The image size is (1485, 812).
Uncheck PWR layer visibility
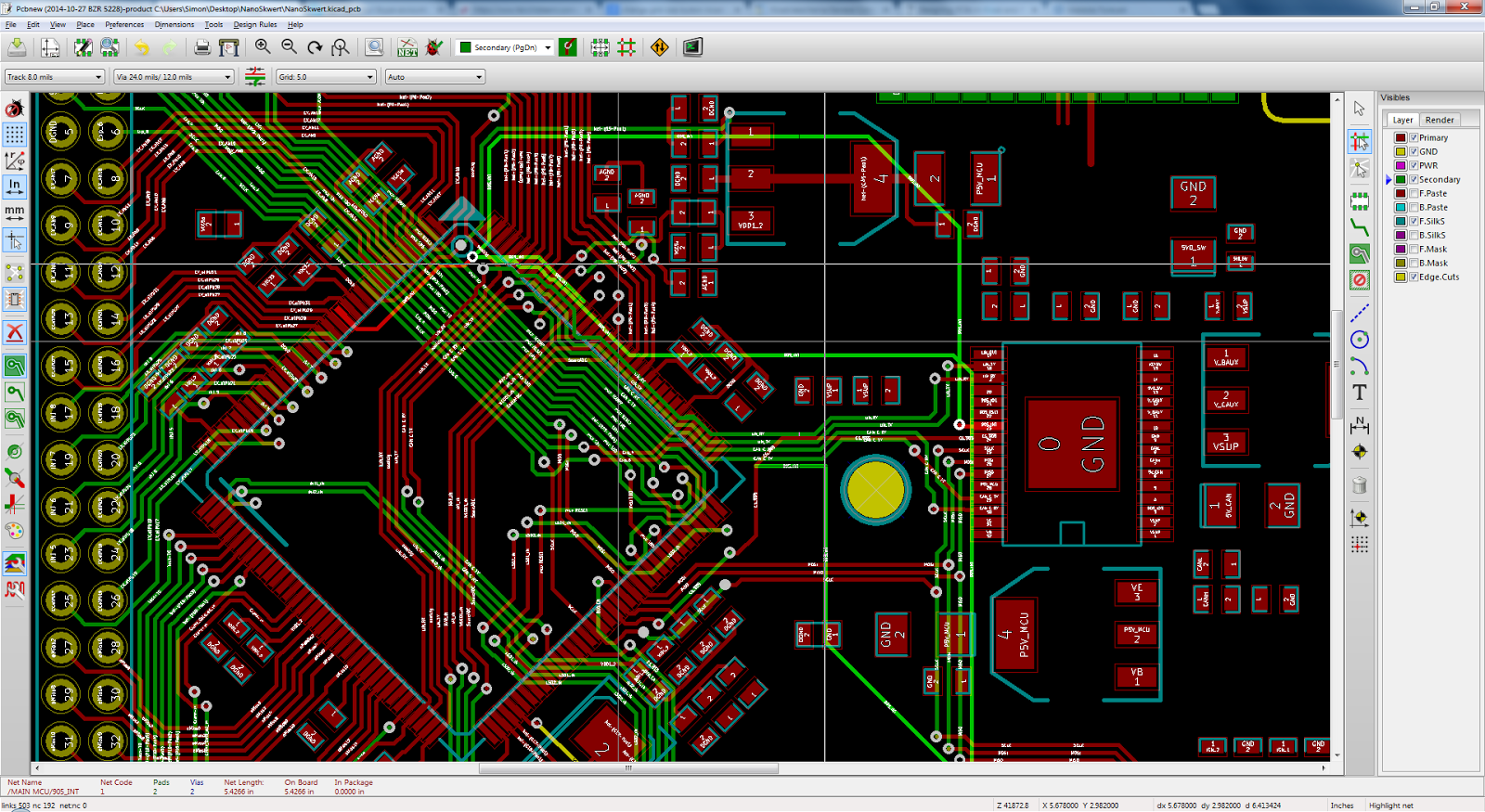point(1414,165)
